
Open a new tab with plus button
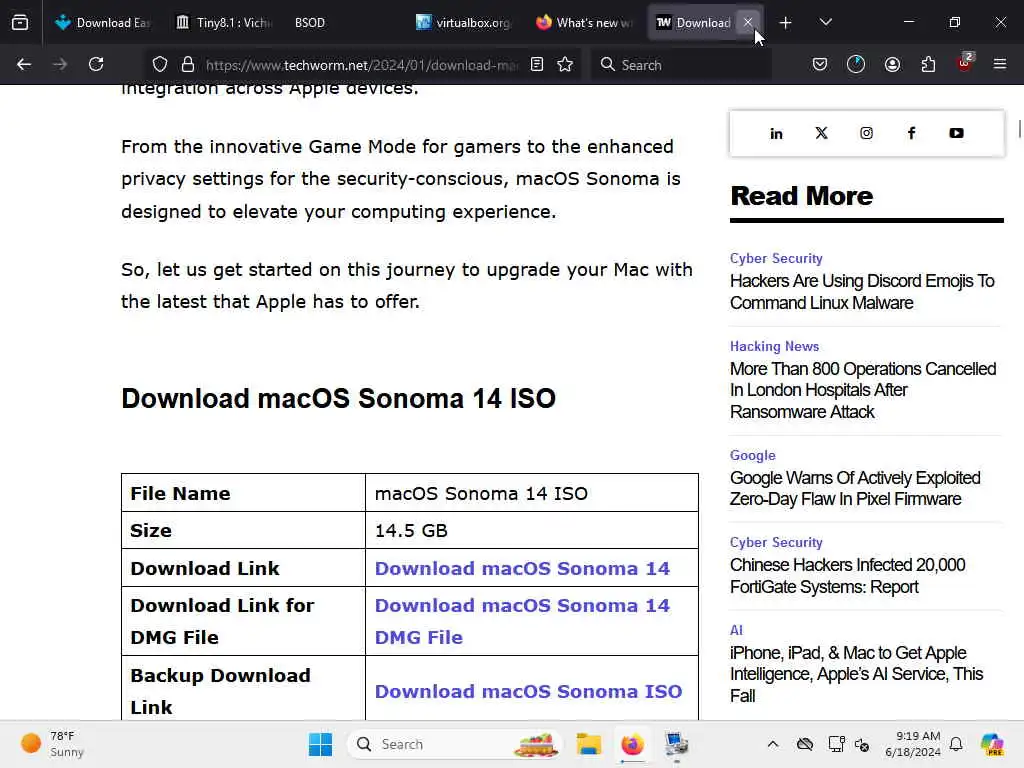pyautogui.click(x=786, y=23)
